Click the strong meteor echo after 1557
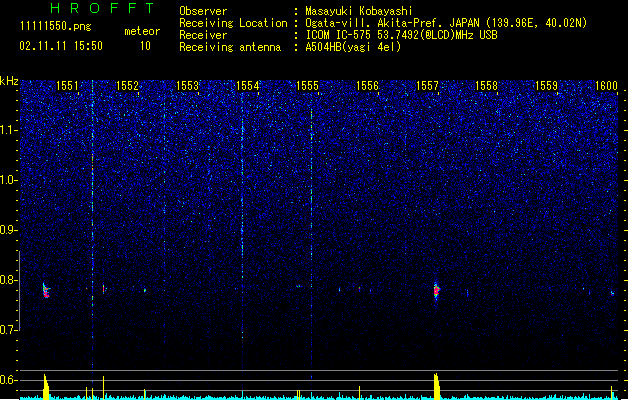The height and width of the screenshot is (400, 629). [436, 291]
